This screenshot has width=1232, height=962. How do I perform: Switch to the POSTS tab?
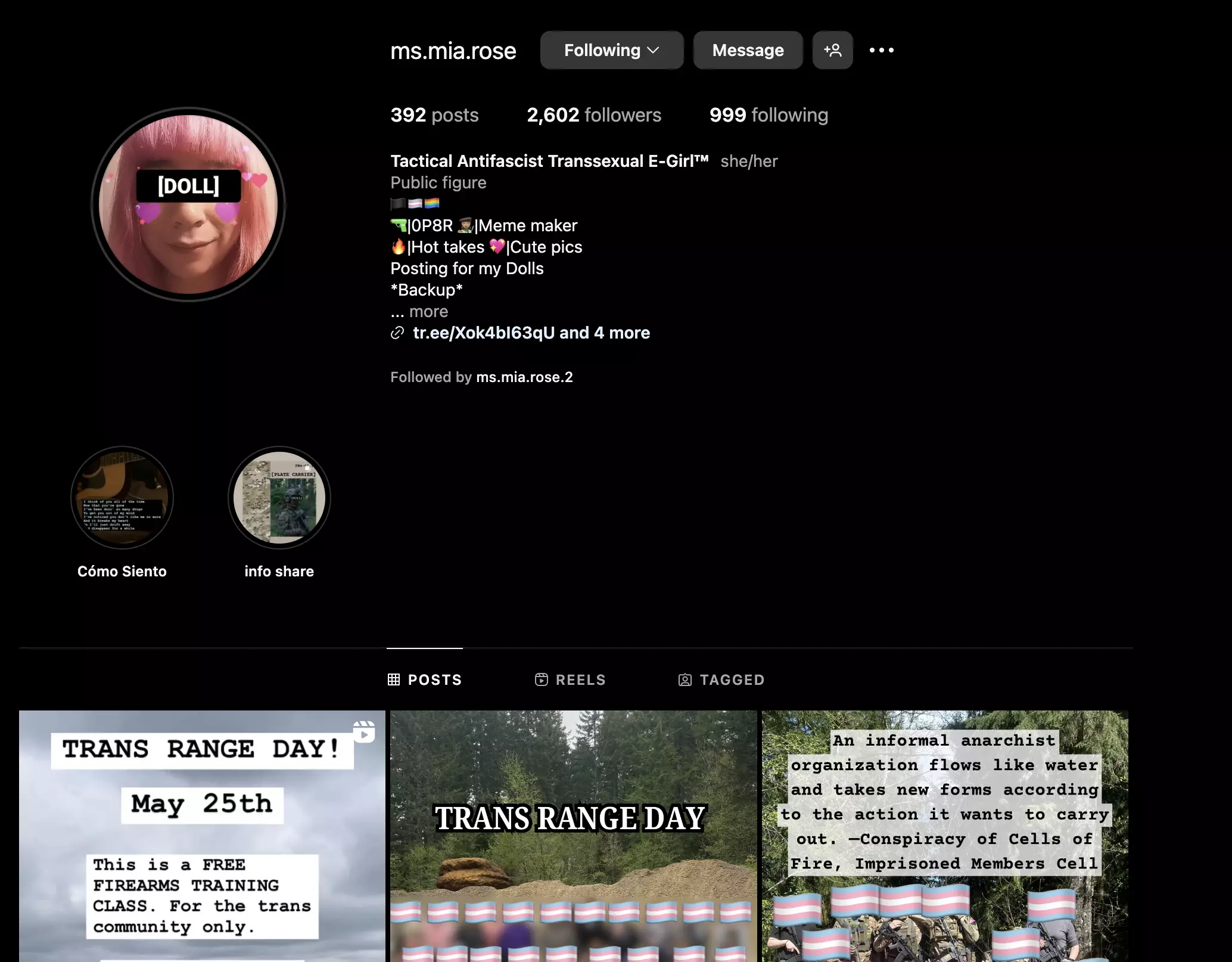pos(425,679)
